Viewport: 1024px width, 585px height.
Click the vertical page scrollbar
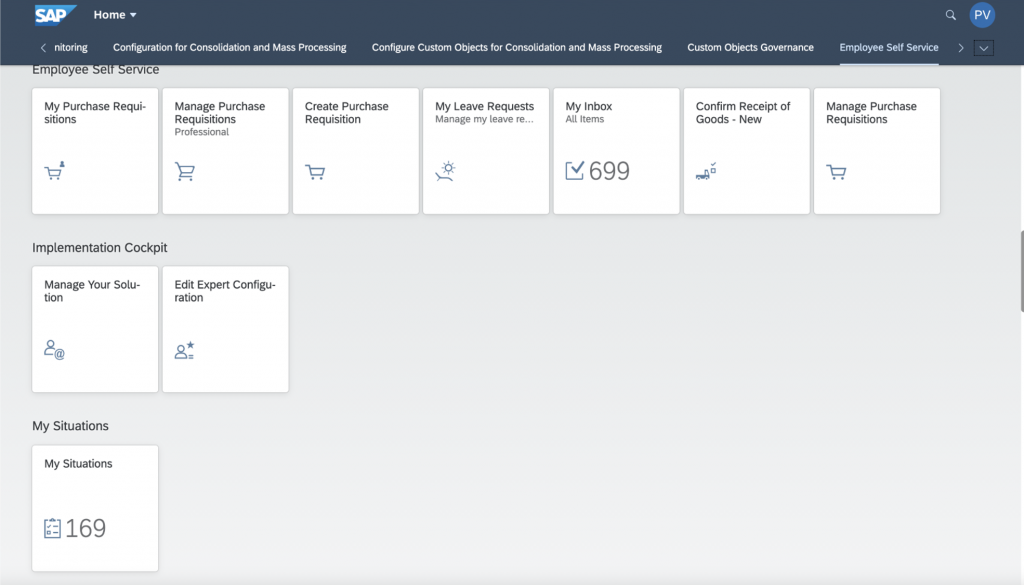pyautogui.click(x=1021, y=271)
